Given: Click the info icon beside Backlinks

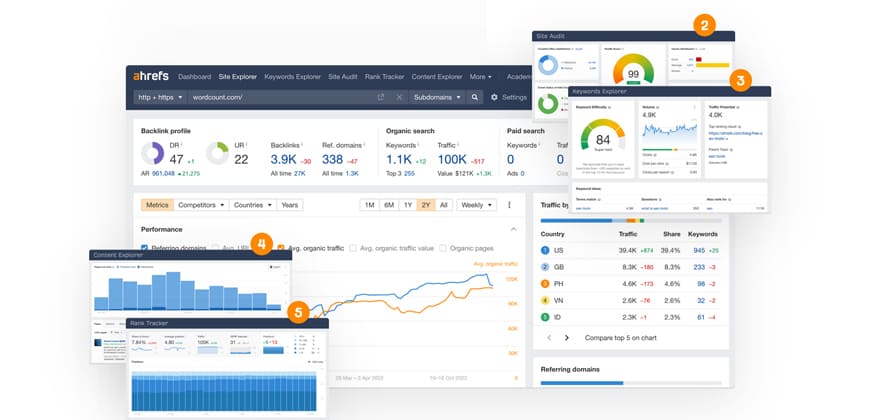Looking at the screenshot, I should [x=302, y=145].
